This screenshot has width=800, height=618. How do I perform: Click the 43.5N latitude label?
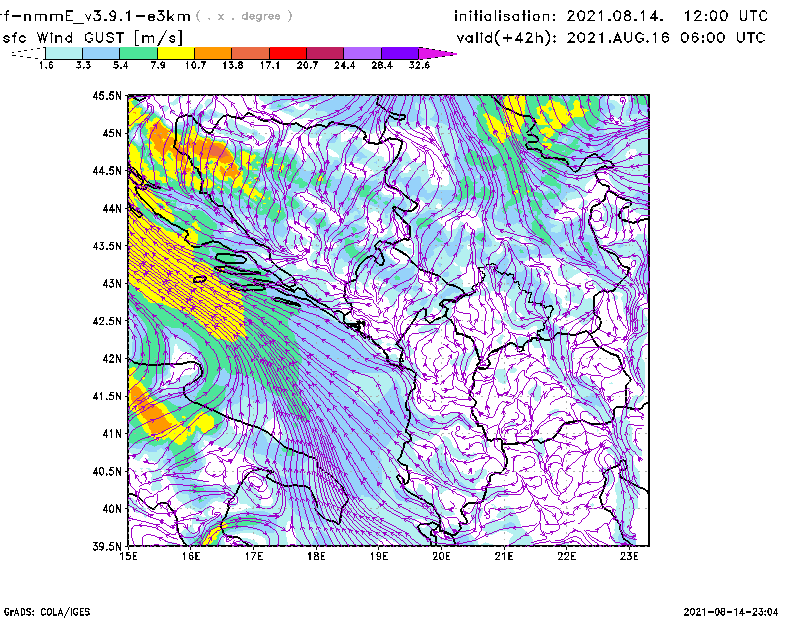coord(107,246)
